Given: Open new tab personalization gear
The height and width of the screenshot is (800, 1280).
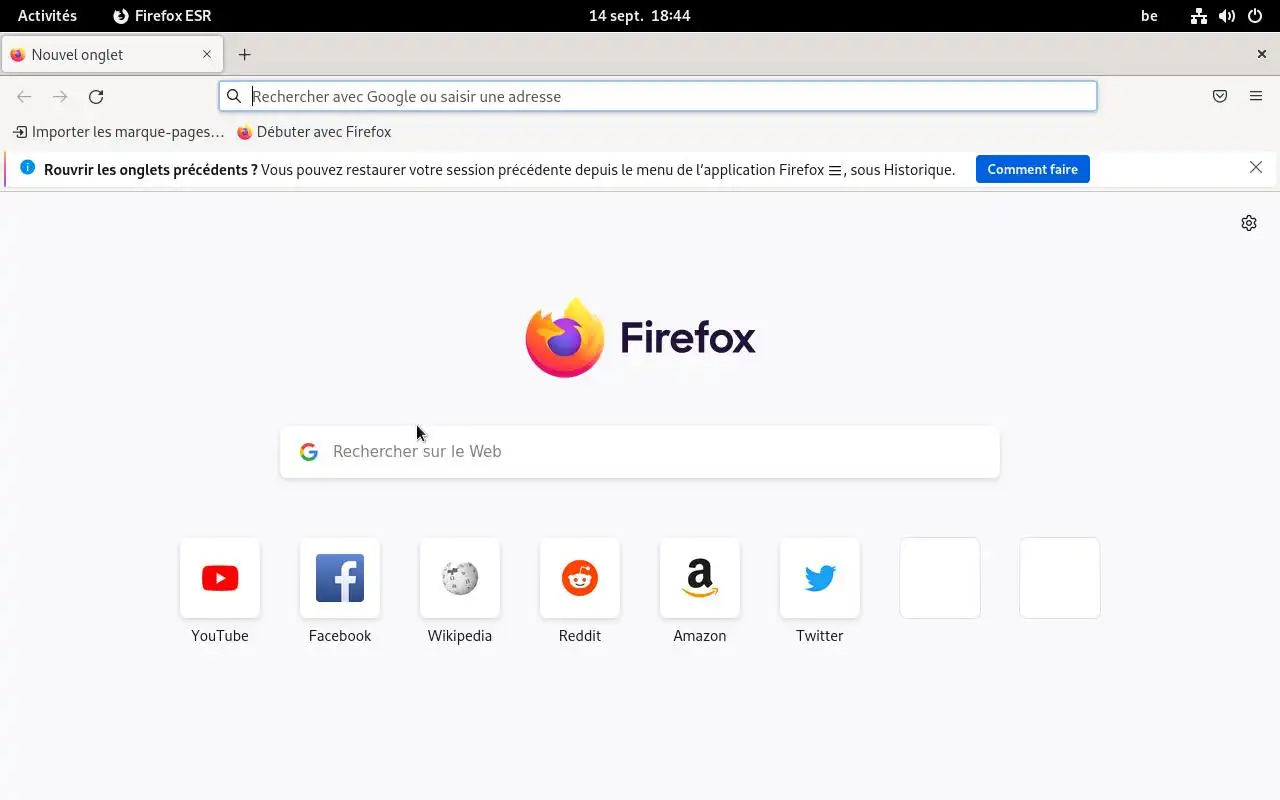Looking at the screenshot, I should (1249, 223).
